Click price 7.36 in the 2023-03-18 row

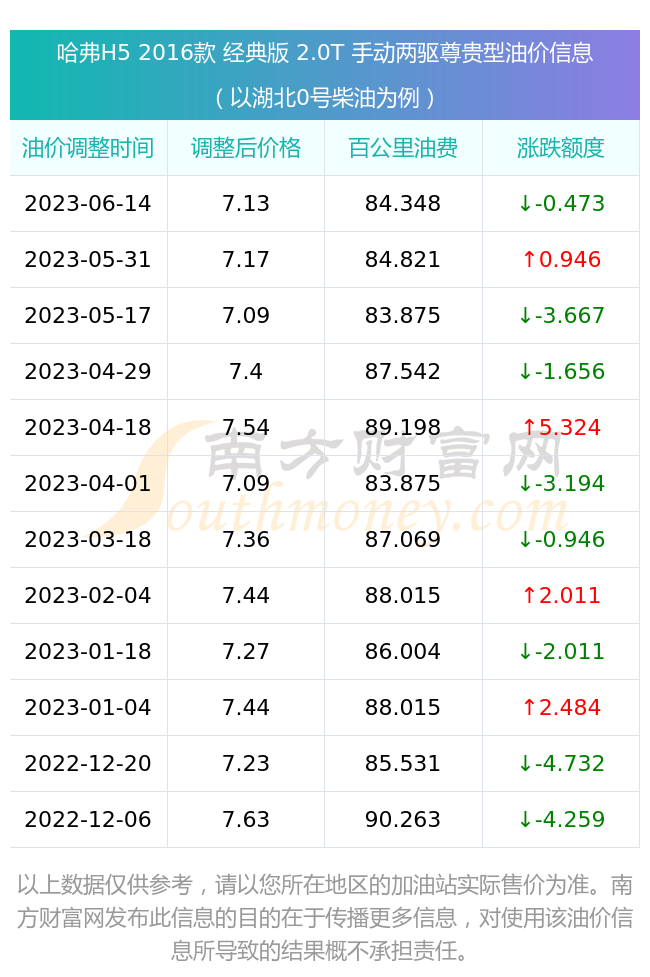point(246,540)
